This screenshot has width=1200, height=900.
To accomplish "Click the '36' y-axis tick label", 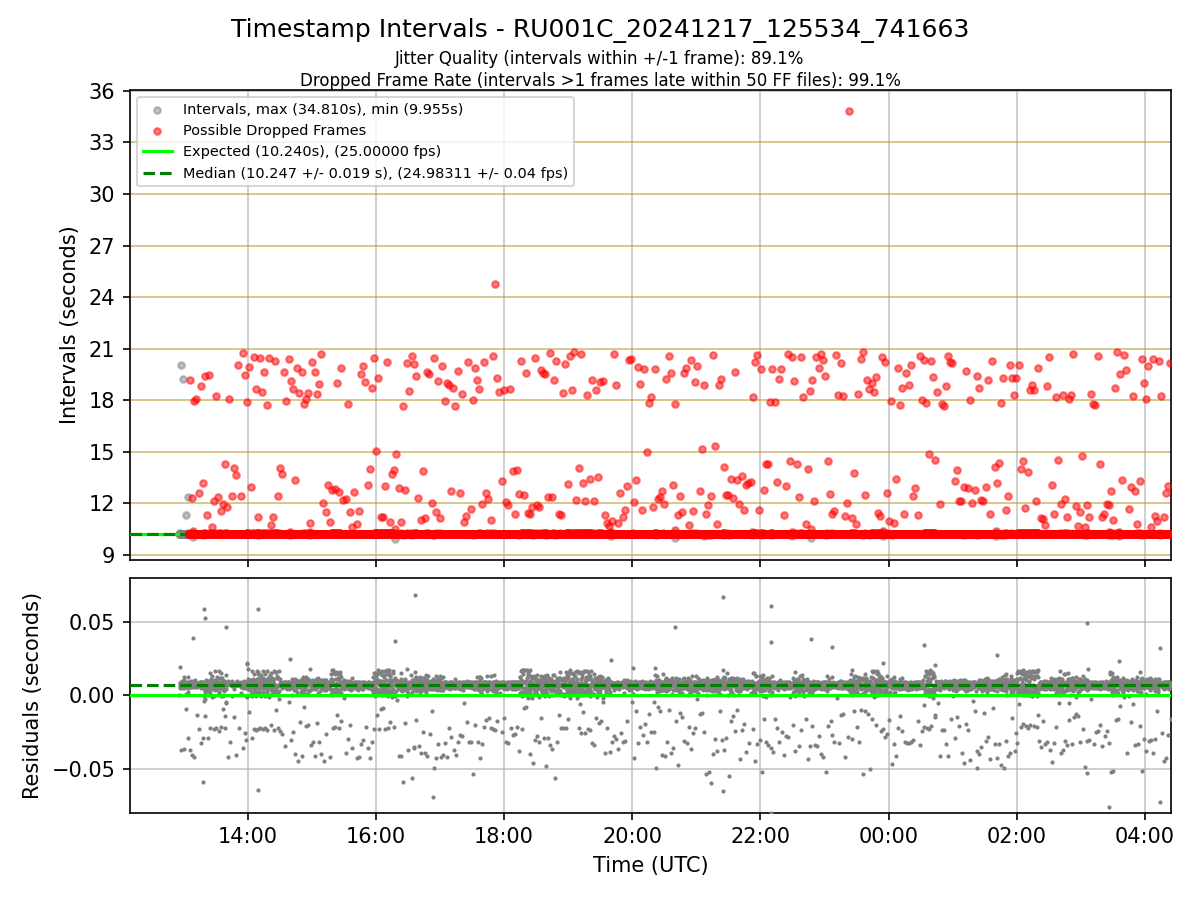I will (x=103, y=91).
